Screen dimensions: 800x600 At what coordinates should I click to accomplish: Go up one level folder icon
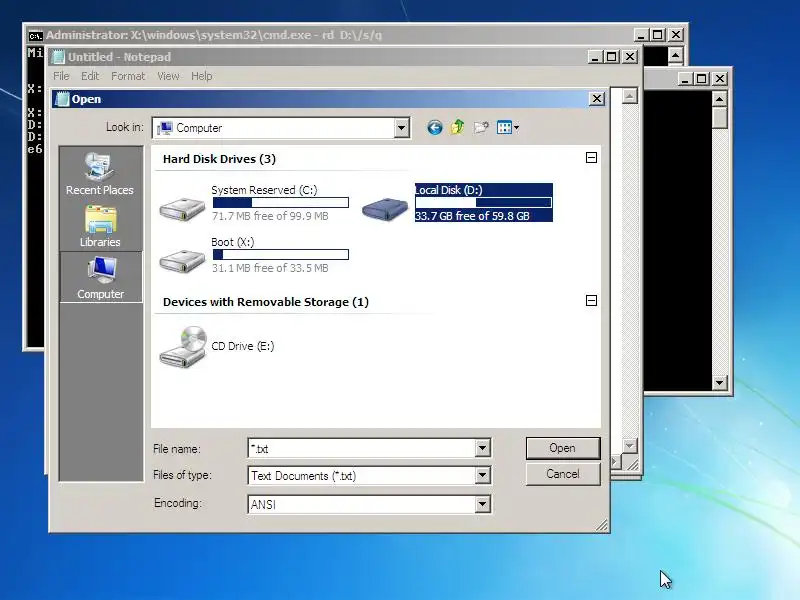458,127
